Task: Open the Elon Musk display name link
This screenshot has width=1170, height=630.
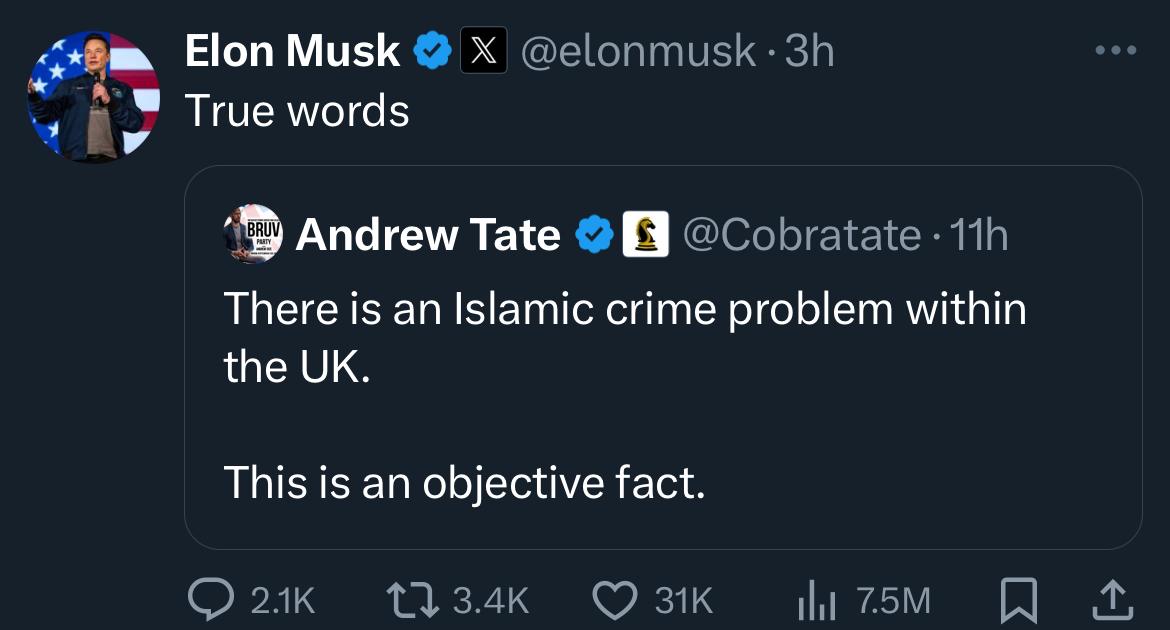Action: click(292, 51)
